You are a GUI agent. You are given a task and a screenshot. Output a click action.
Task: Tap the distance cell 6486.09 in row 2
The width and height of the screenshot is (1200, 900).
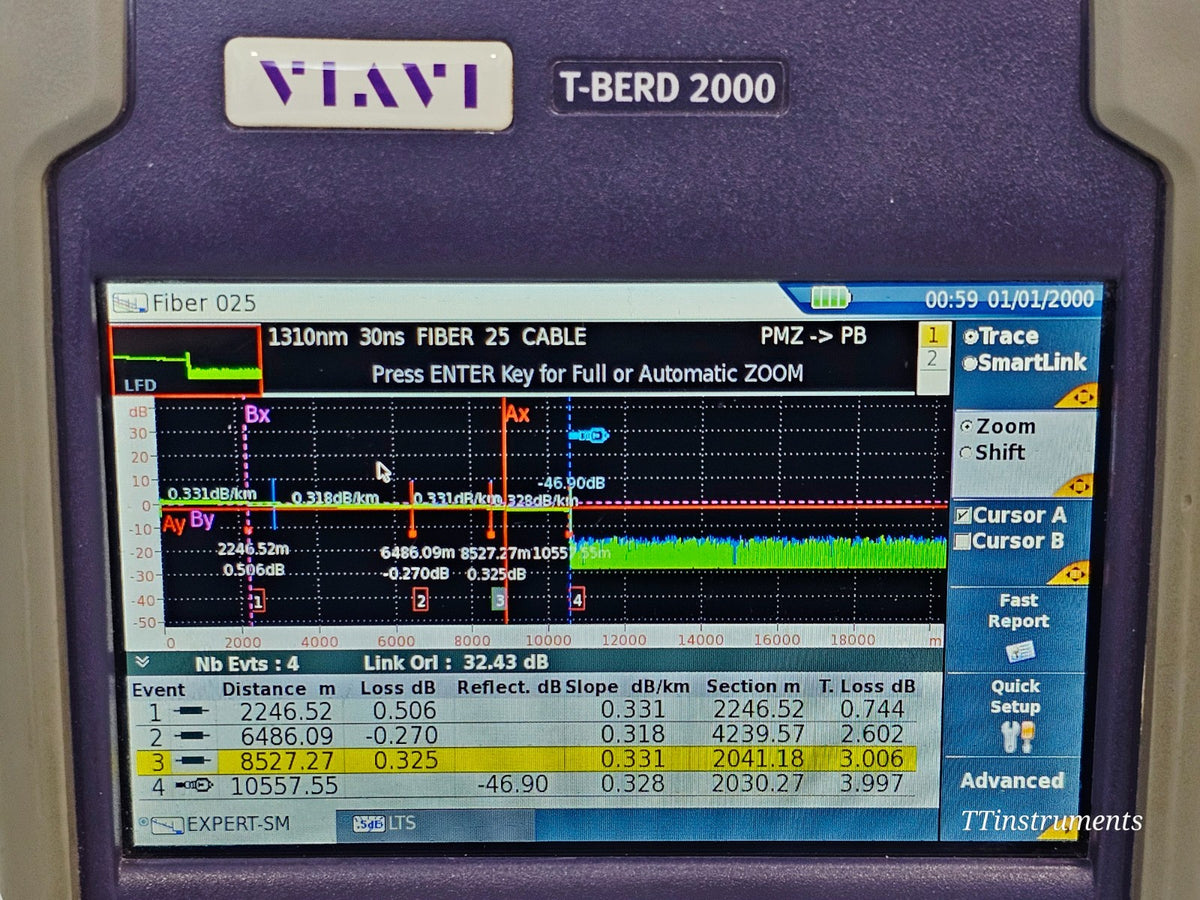(x=288, y=736)
